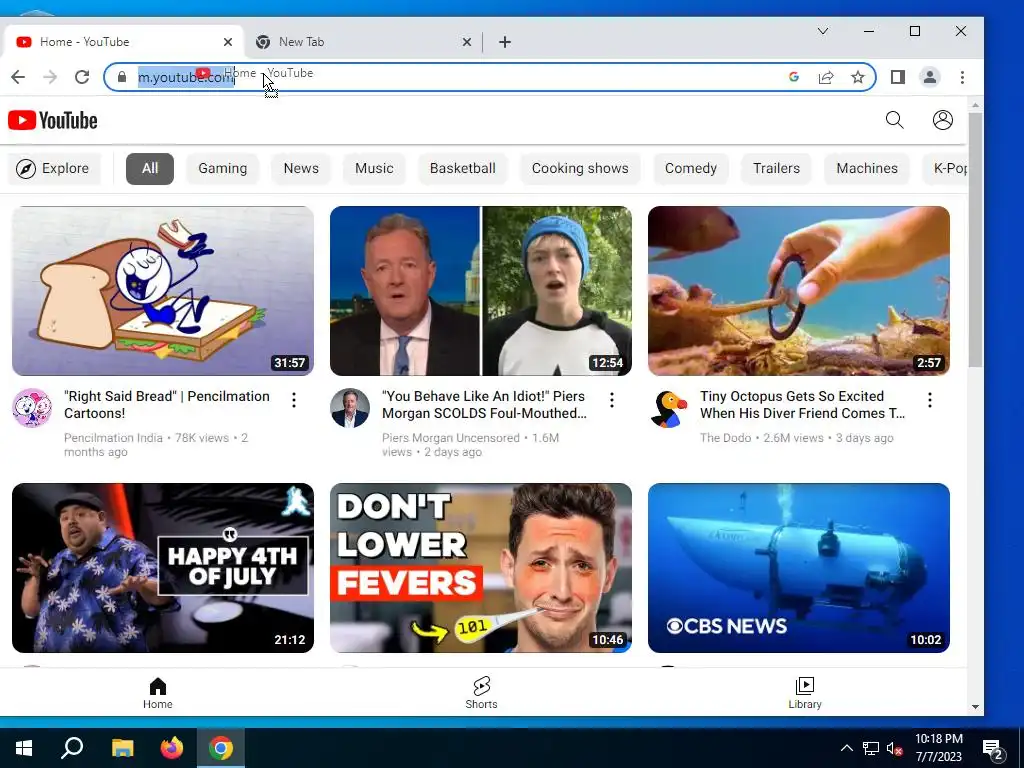This screenshot has height=768, width=1024.
Task: Open the YouTube account sign-in icon
Action: [x=942, y=120]
